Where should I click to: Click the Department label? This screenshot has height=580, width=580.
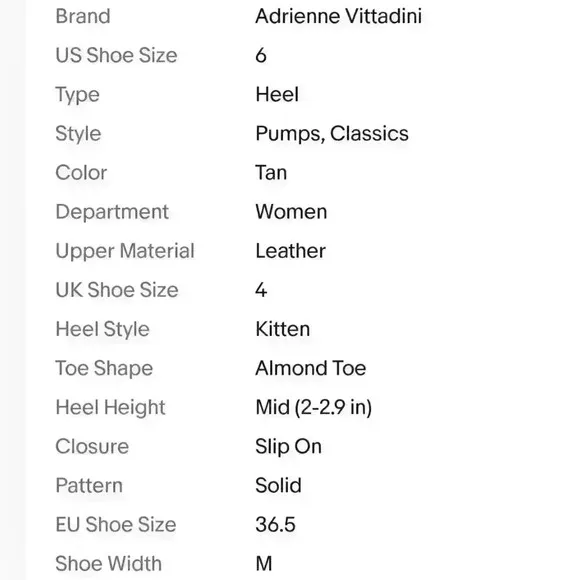tap(112, 212)
